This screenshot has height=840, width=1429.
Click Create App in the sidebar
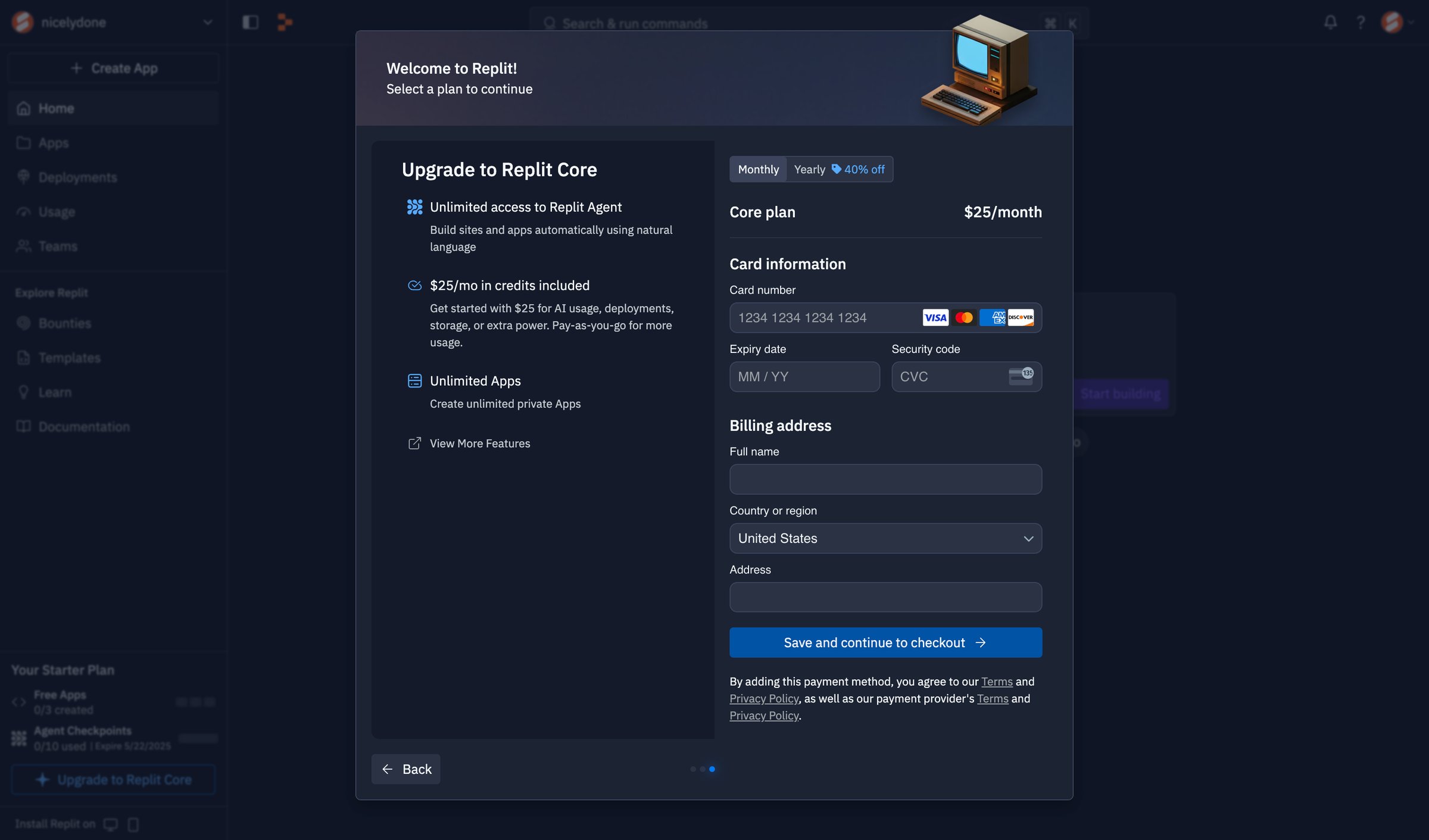(113, 68)
